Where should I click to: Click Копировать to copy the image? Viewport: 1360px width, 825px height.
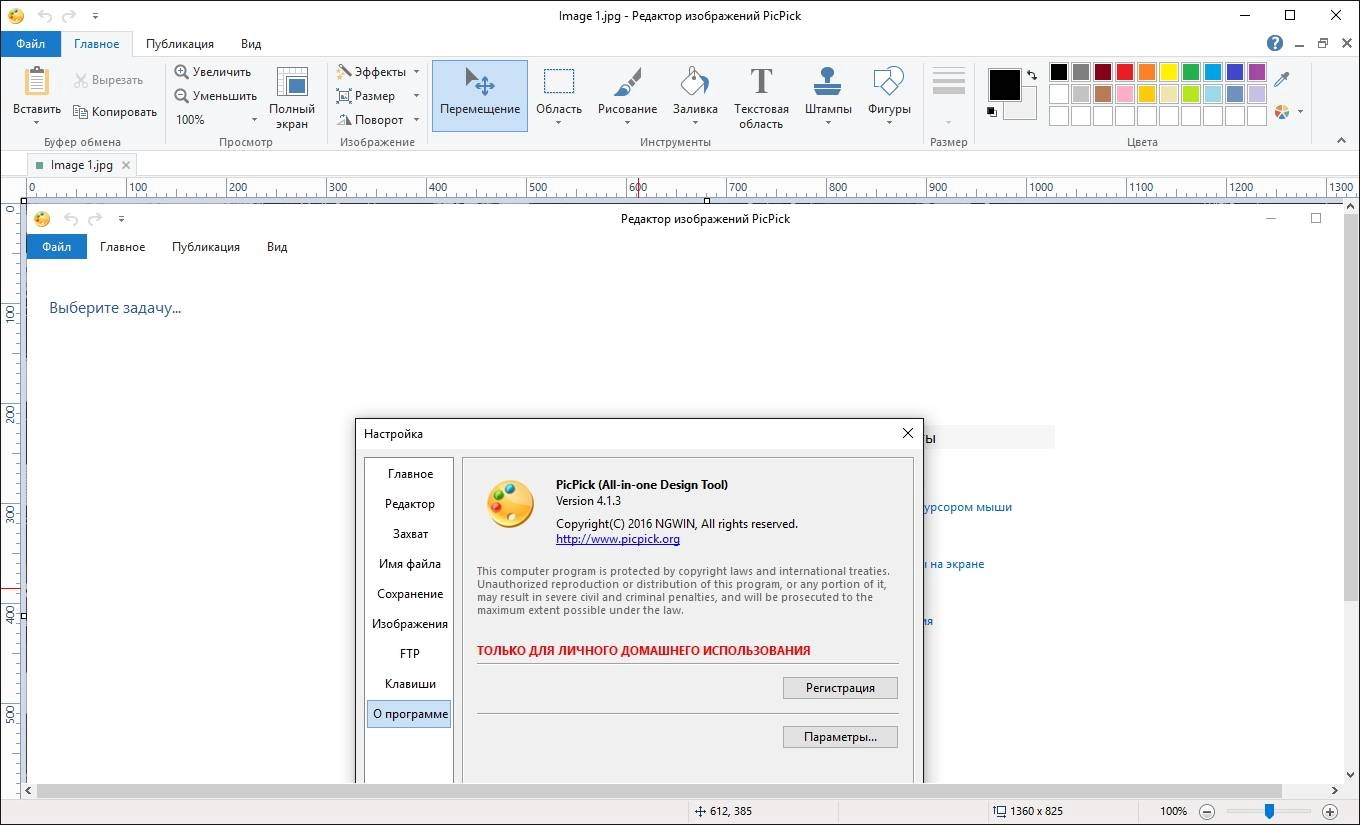click(115, 112)
